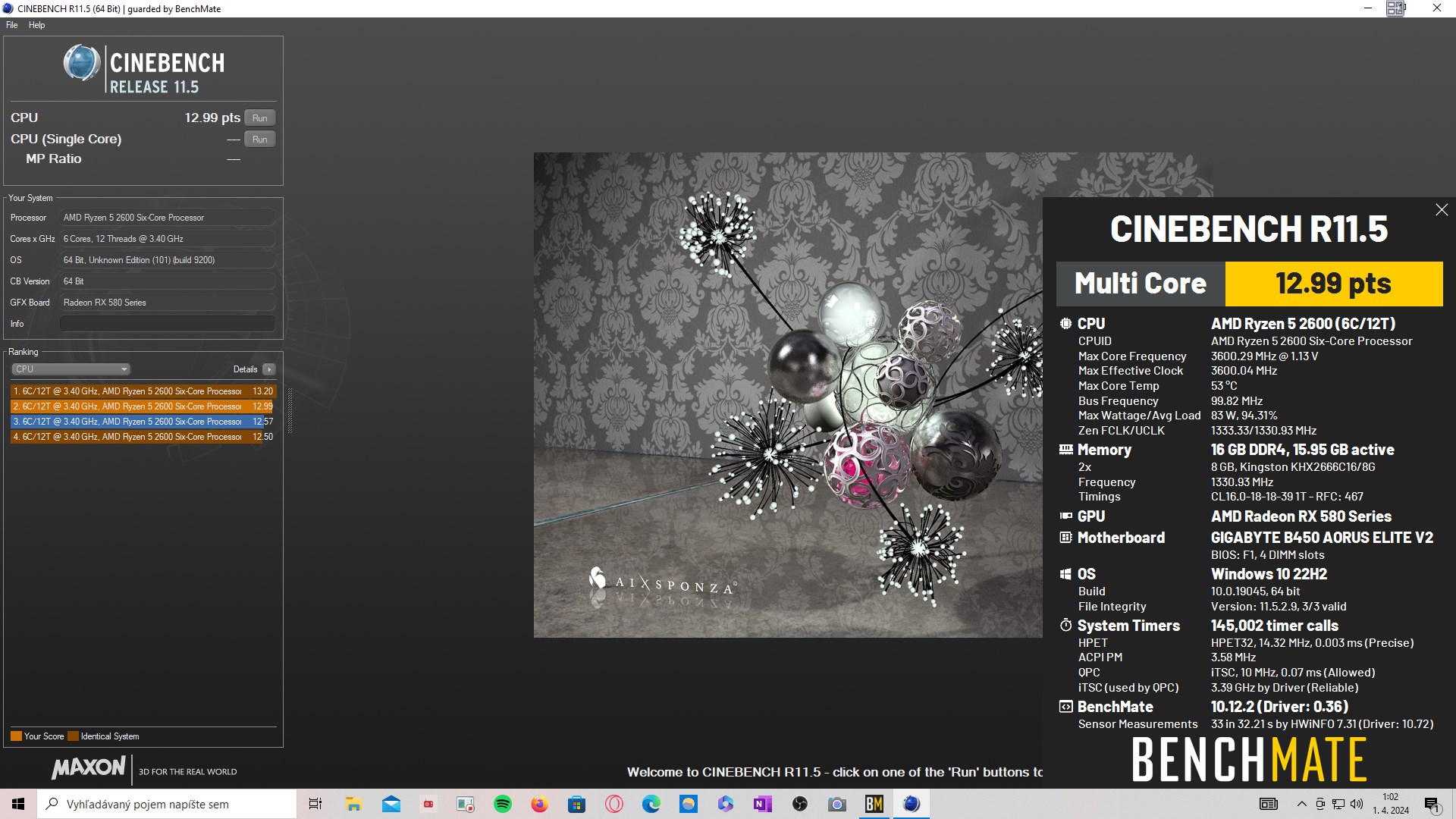Click the ranking panel resize grip
Viewport: 1456px width, 819px height.
290,410
